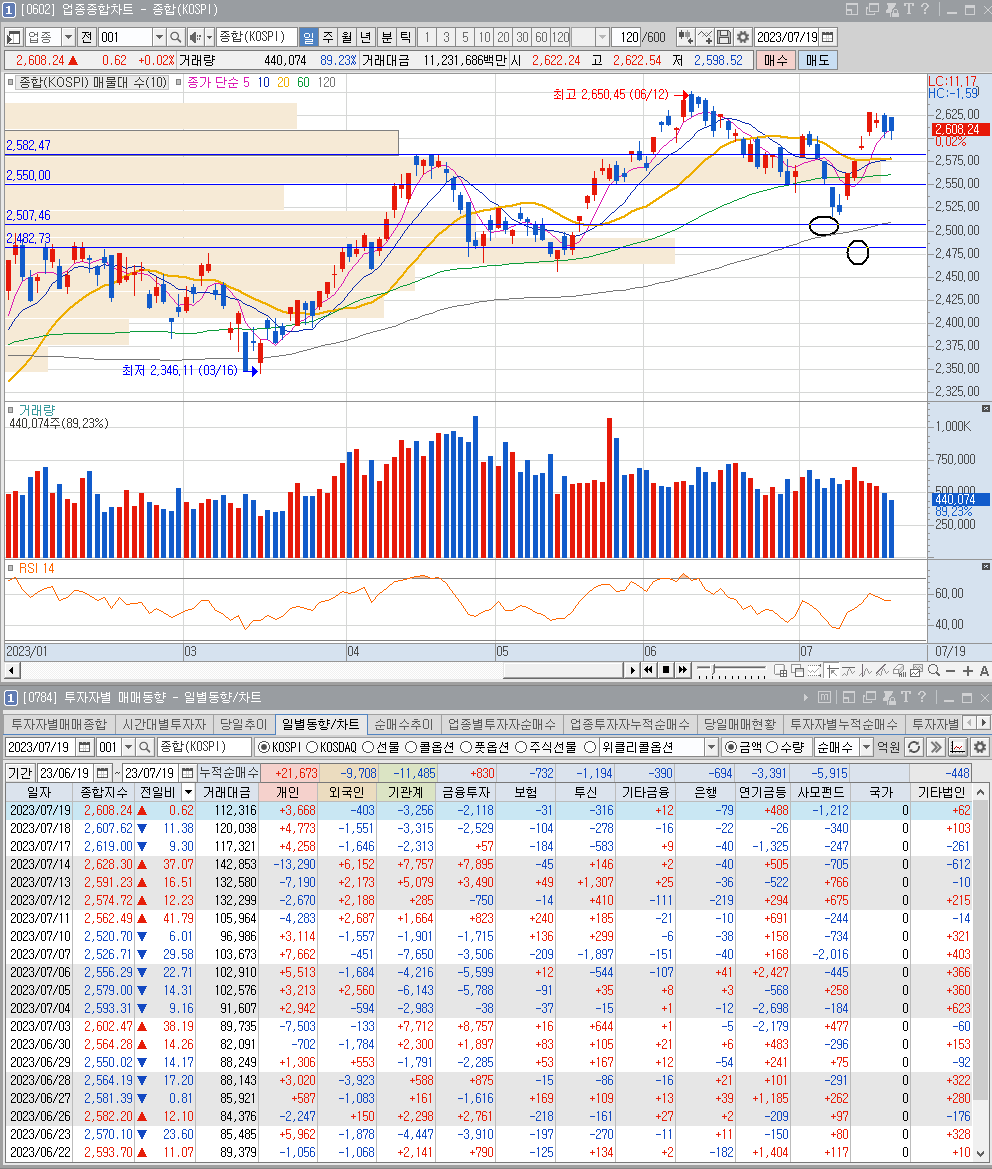Toggle the chart view icon in investor panel
992x1169 pixels.
[958, 747]
